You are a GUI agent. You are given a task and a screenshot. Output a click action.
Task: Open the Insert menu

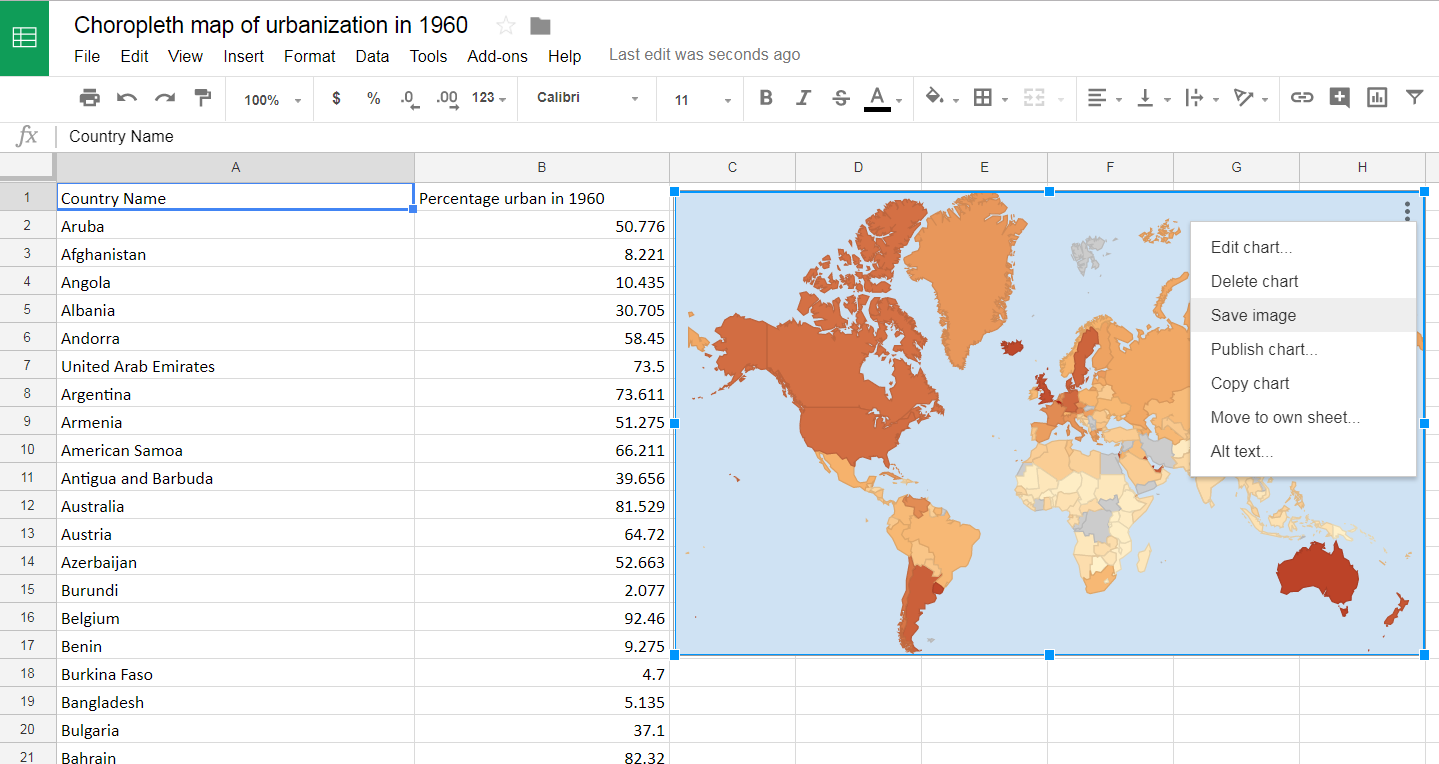point(243,56)
